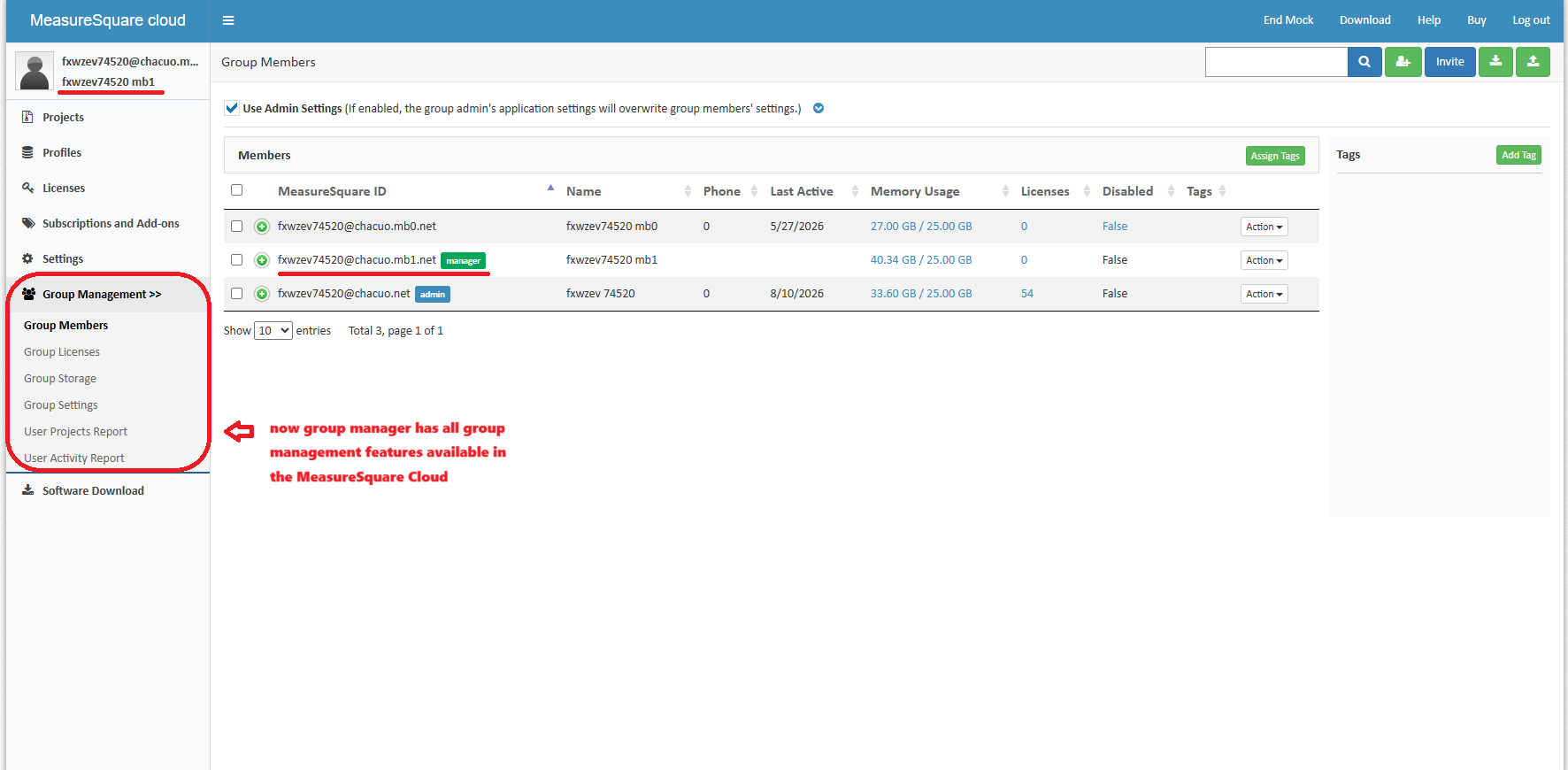
Task: Click the Profiles stack icon
Action: tap(27, 152)
